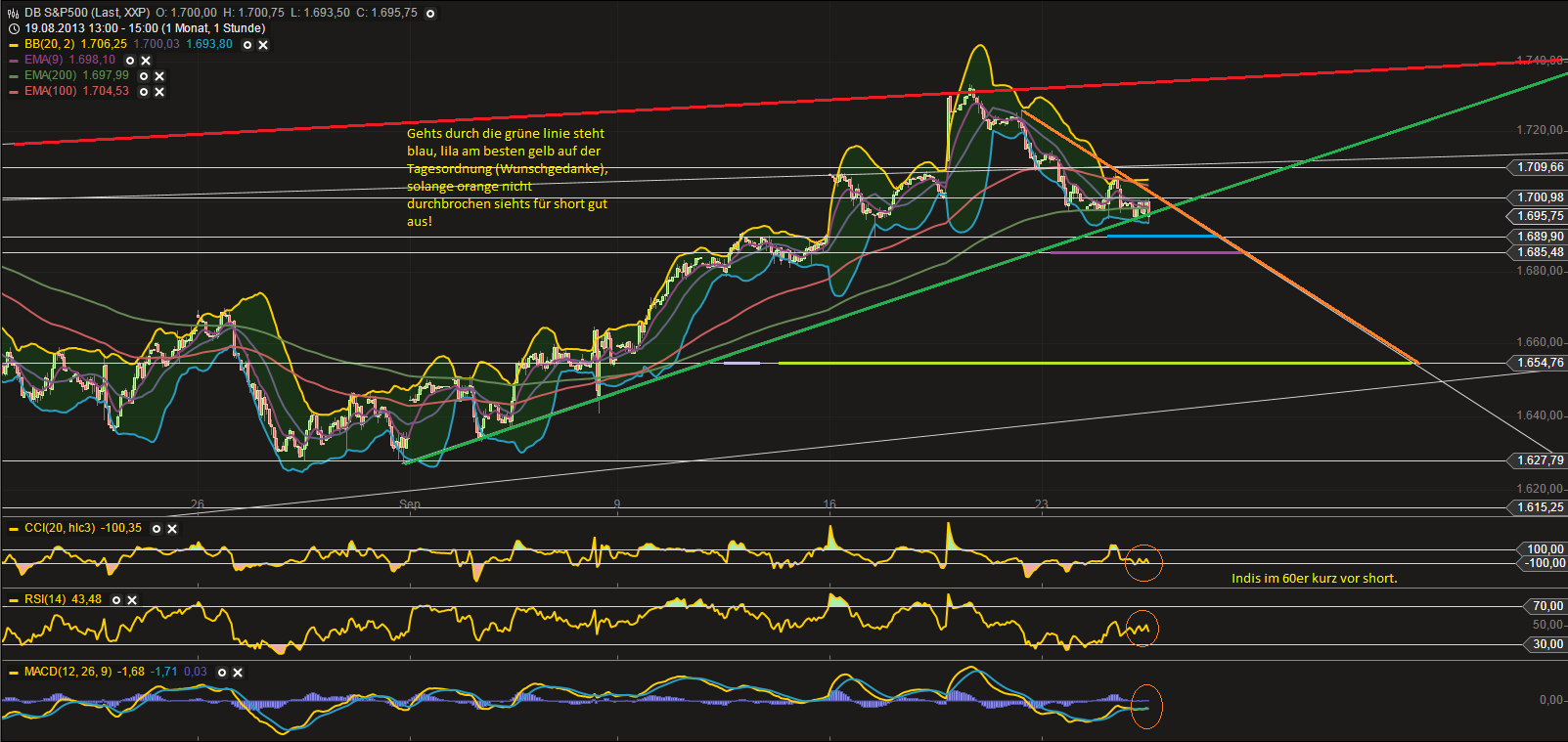Click the yellow color dash beside MACD(12, 26, 9)
This screenshot has height=742, width=1568.
tap(14, 673)
